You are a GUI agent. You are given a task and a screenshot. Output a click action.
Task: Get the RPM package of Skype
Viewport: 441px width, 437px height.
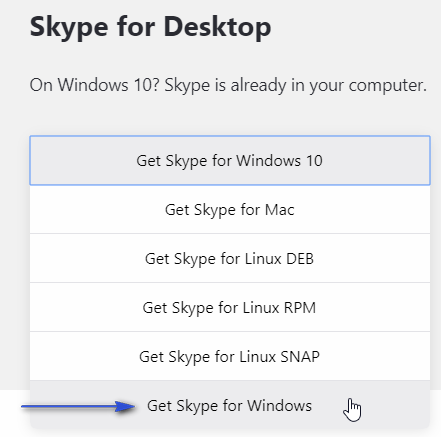coord(230,307)
